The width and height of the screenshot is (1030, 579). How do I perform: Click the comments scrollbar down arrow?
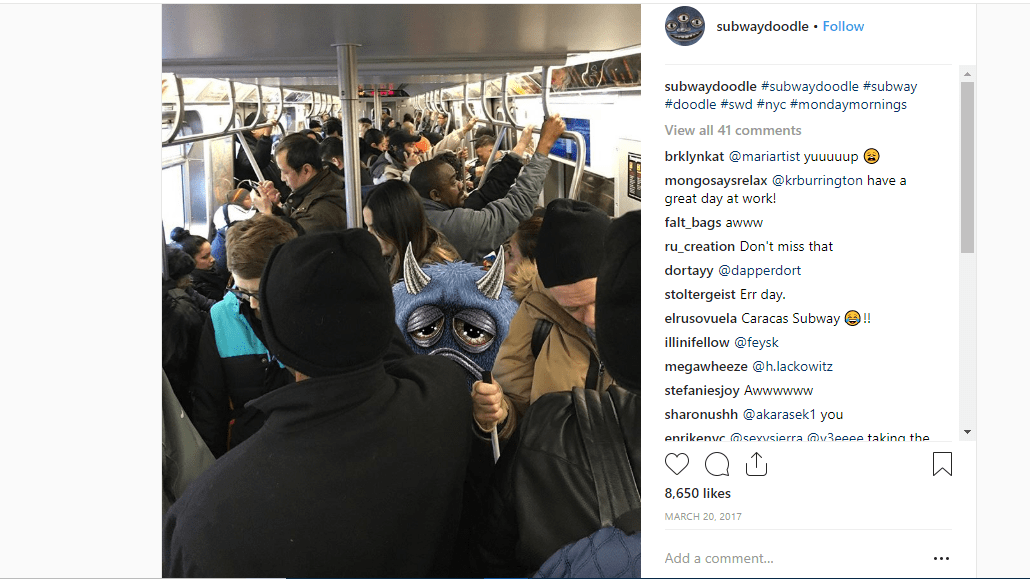(967, 432)
